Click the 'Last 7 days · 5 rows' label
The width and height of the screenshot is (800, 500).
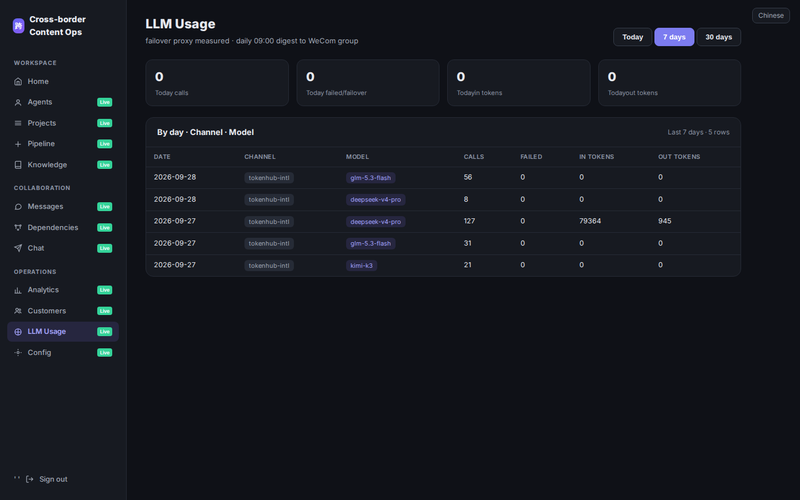click(x=698, y=132)
